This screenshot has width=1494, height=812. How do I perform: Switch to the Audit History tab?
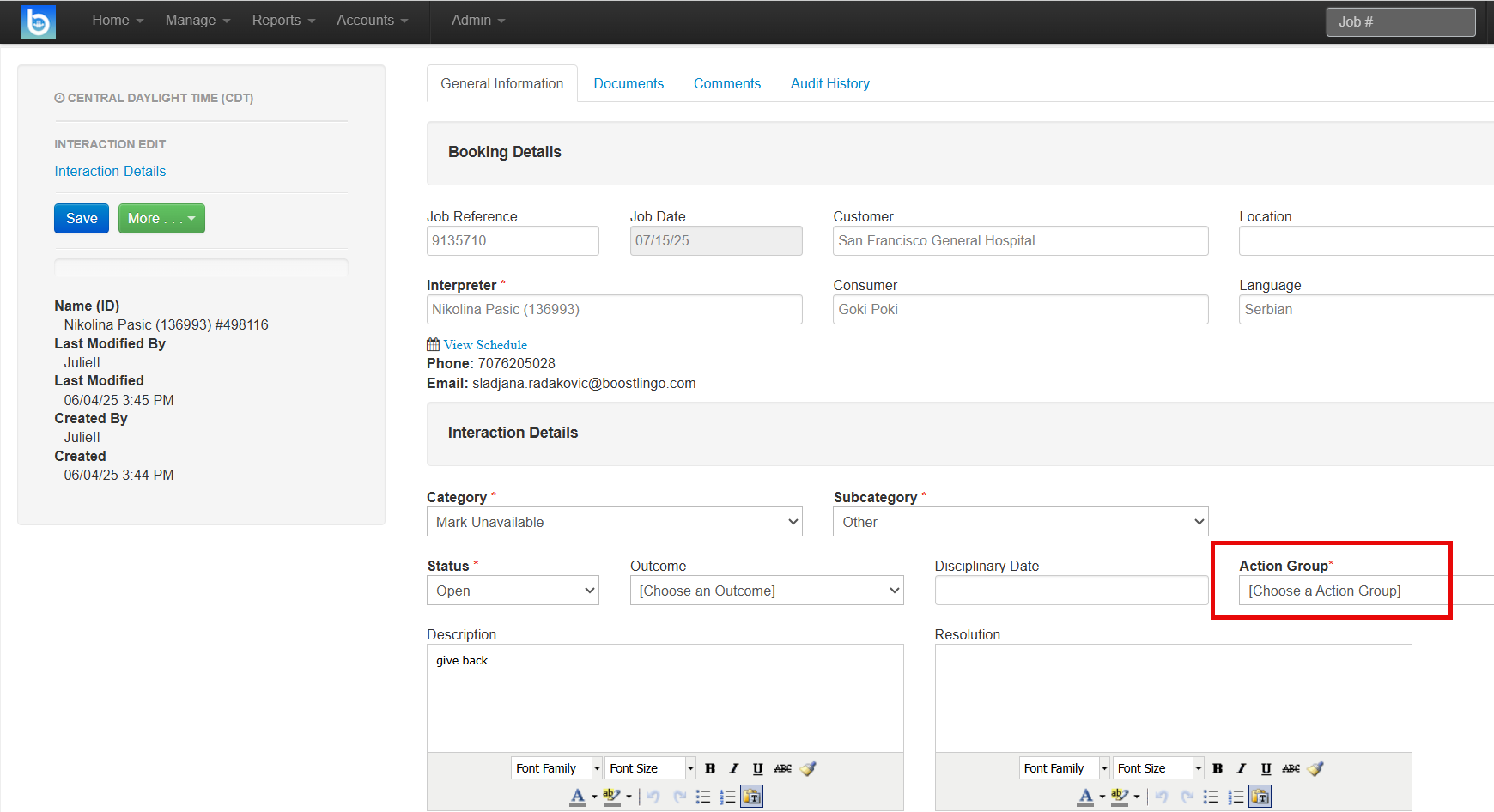(x=829, y=83)
